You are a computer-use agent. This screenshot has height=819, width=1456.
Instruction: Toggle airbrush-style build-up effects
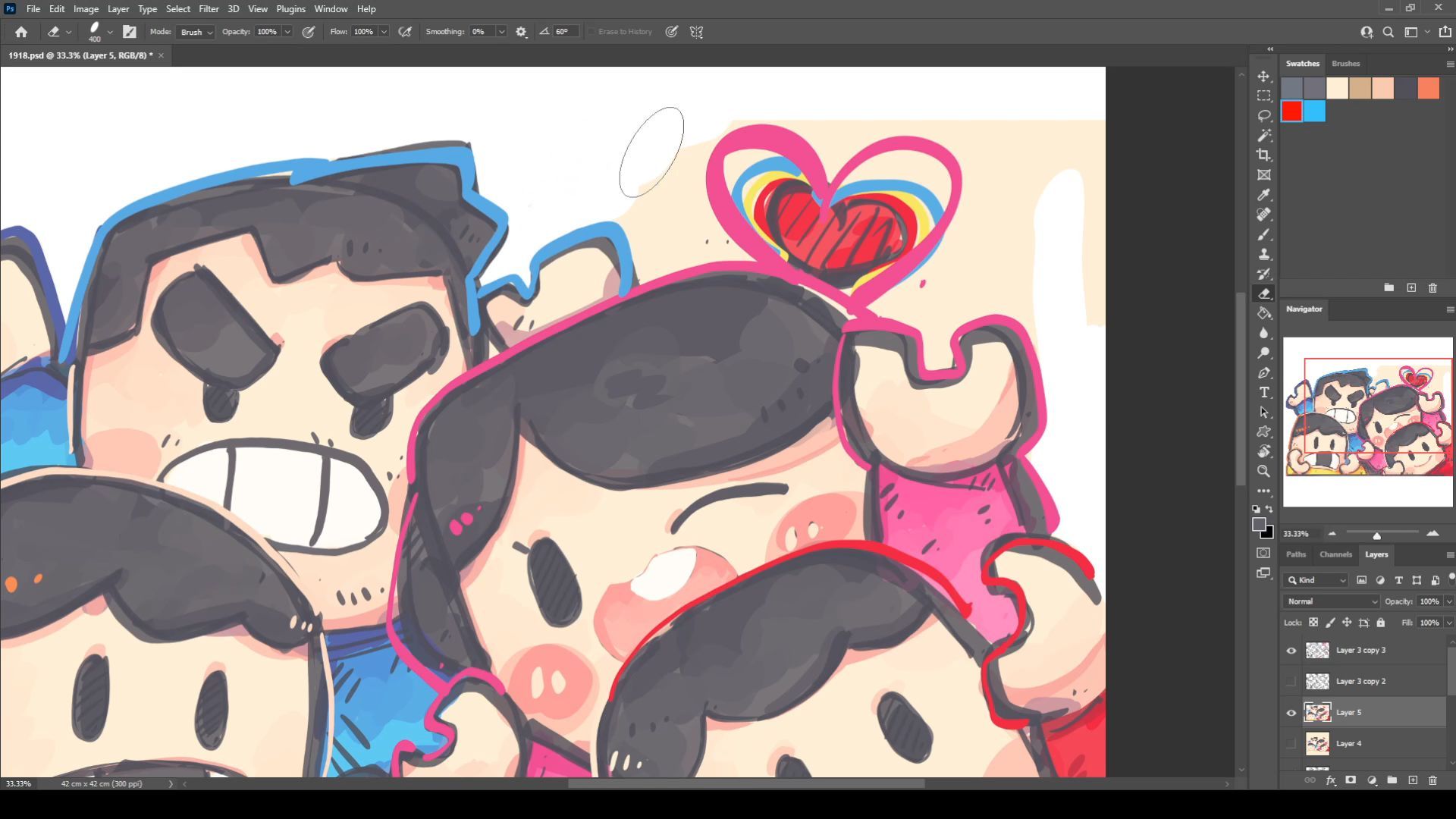coord(406,32)
